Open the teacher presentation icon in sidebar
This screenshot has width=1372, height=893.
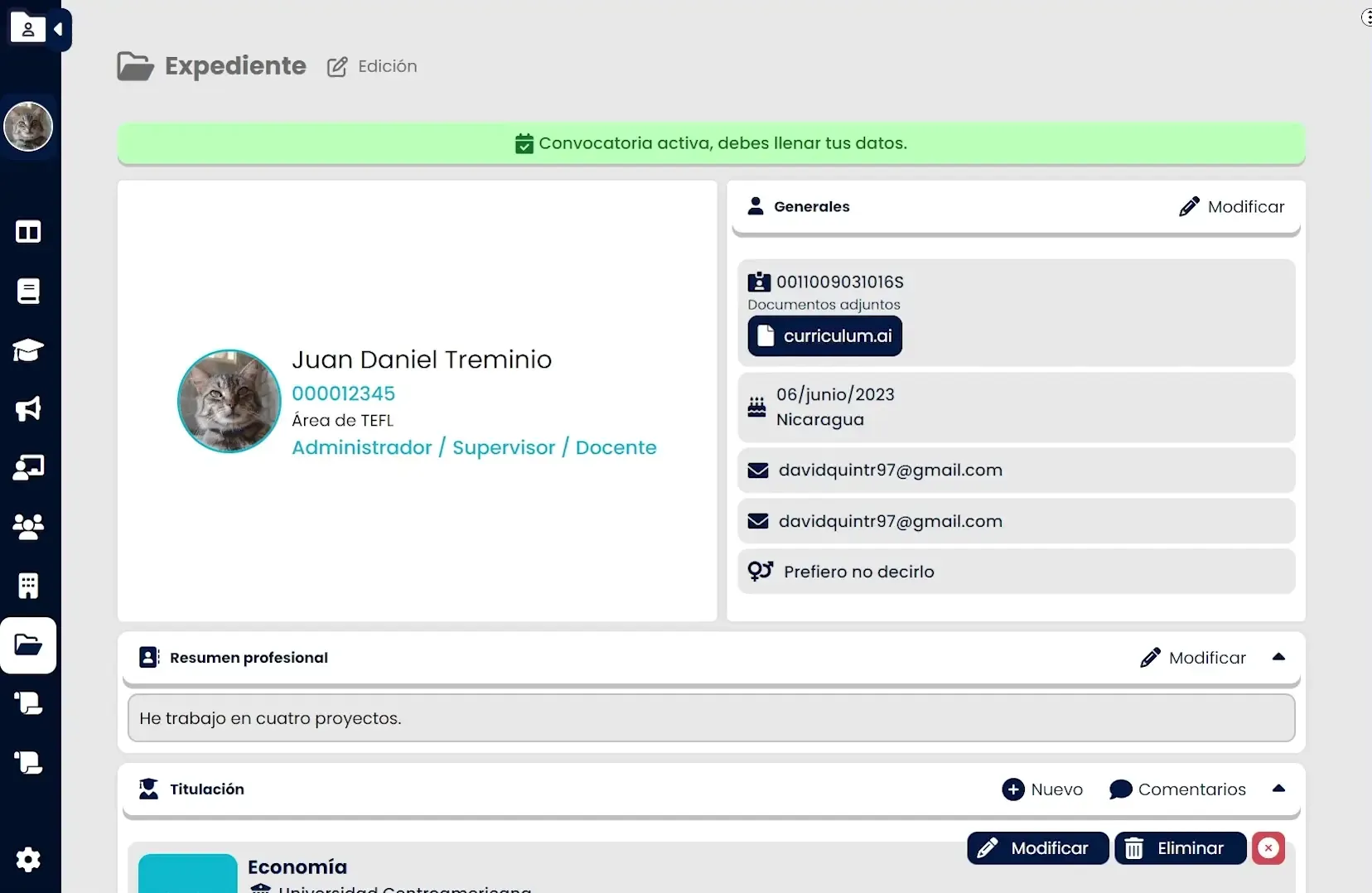pos(28,468)
